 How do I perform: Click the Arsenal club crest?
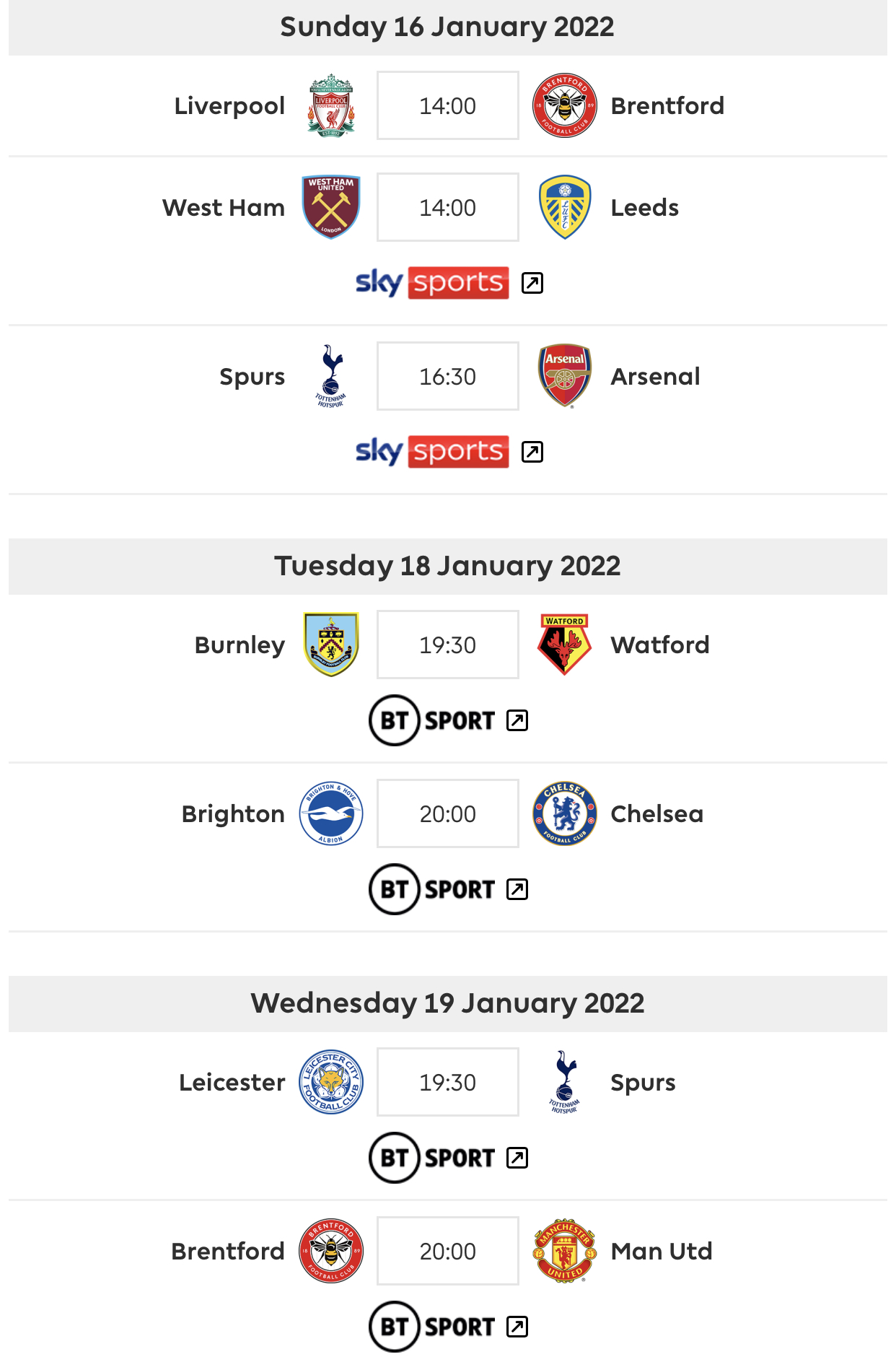coord(565,376)
